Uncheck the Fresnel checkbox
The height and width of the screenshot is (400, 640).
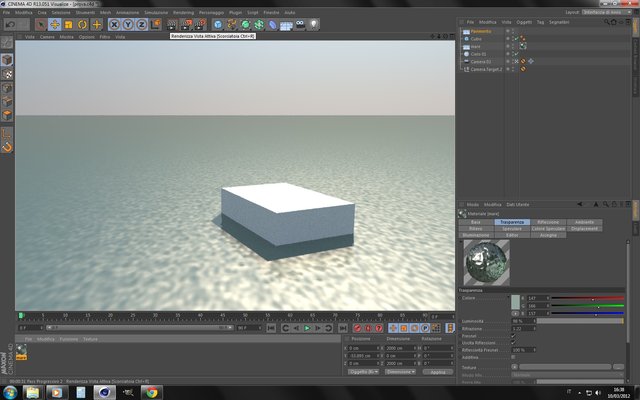tap(513, 336)
